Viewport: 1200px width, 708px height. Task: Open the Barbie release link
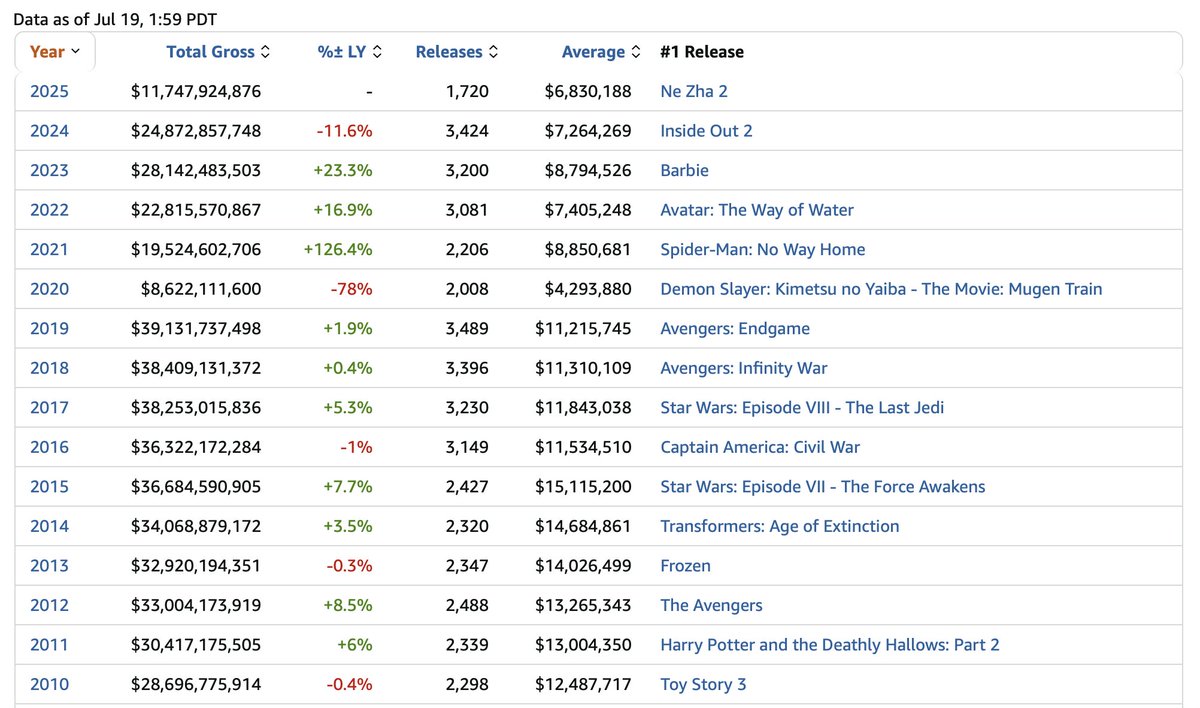[684, 171]
